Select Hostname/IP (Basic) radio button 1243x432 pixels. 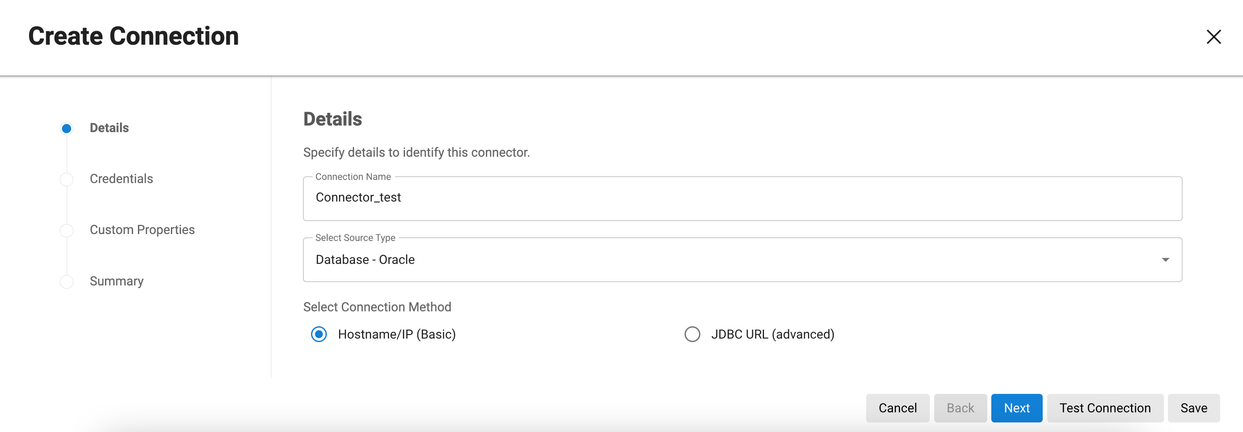tap(319, 335)
